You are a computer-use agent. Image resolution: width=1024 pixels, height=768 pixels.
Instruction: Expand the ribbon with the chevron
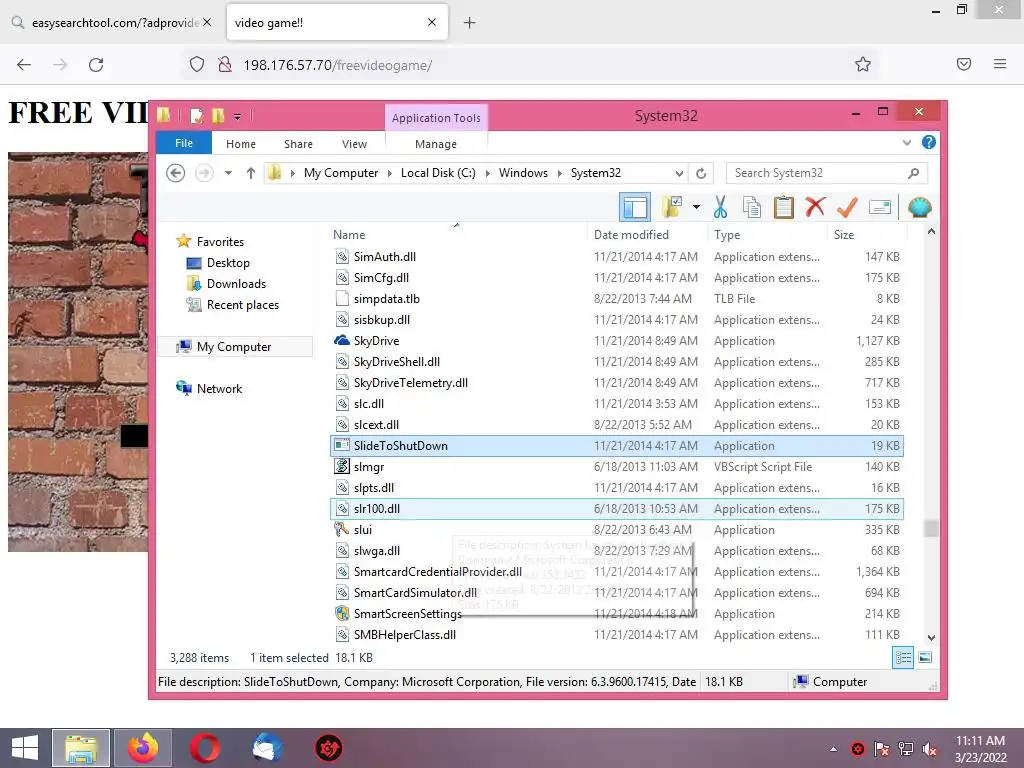[906, 142]
